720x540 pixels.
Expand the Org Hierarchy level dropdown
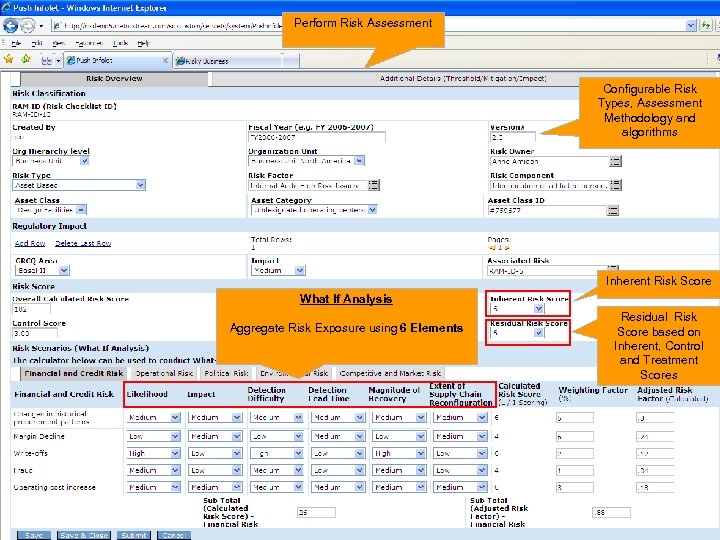click(84, 161)
